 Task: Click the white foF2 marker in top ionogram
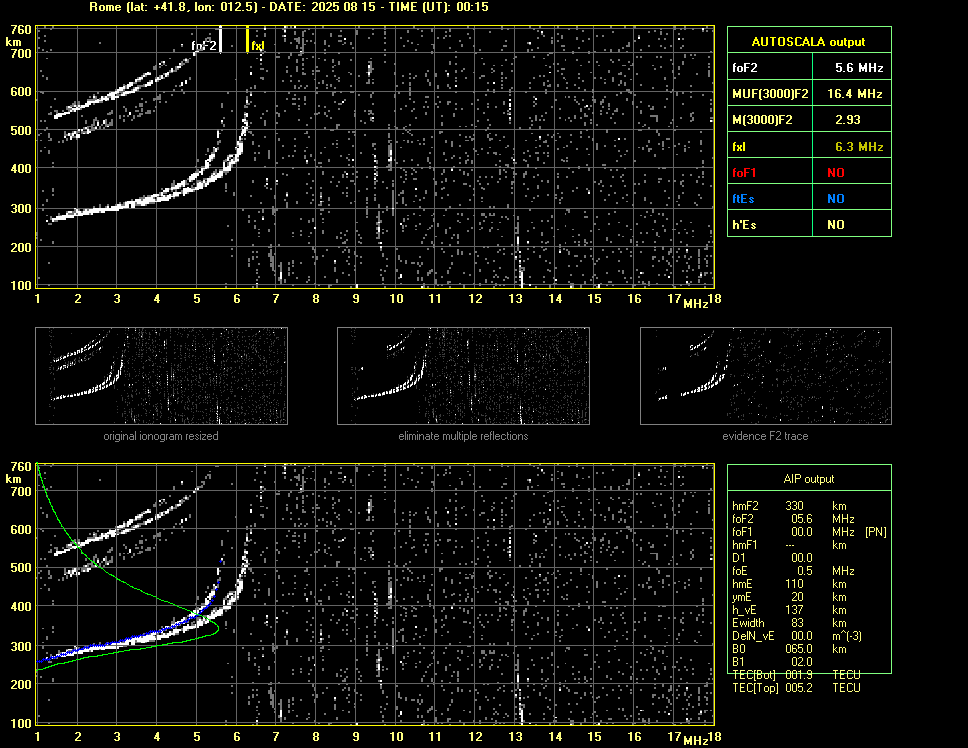pos(220,39)
